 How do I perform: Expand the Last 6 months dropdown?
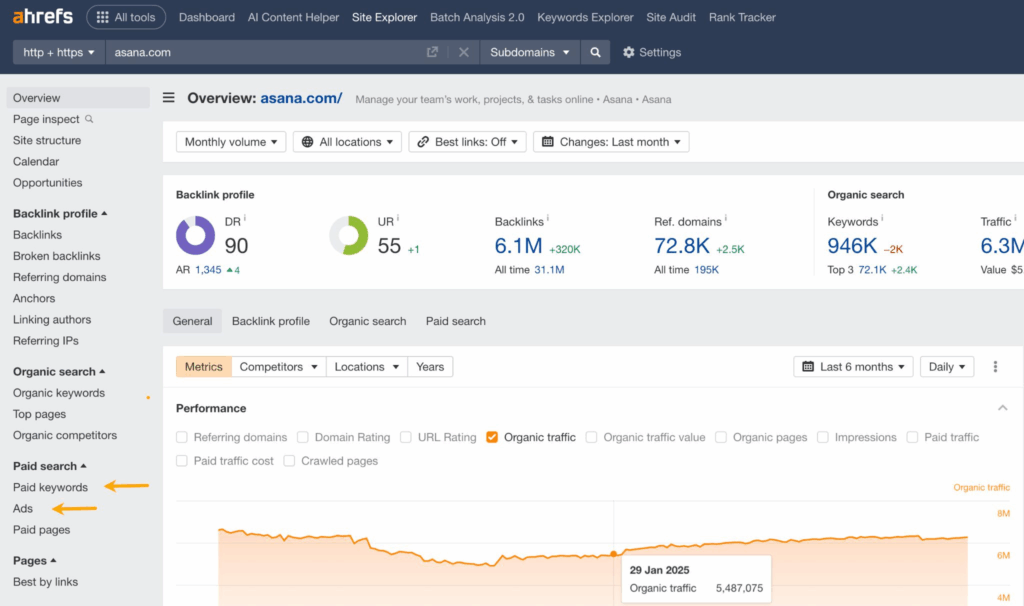click(853, 367)
